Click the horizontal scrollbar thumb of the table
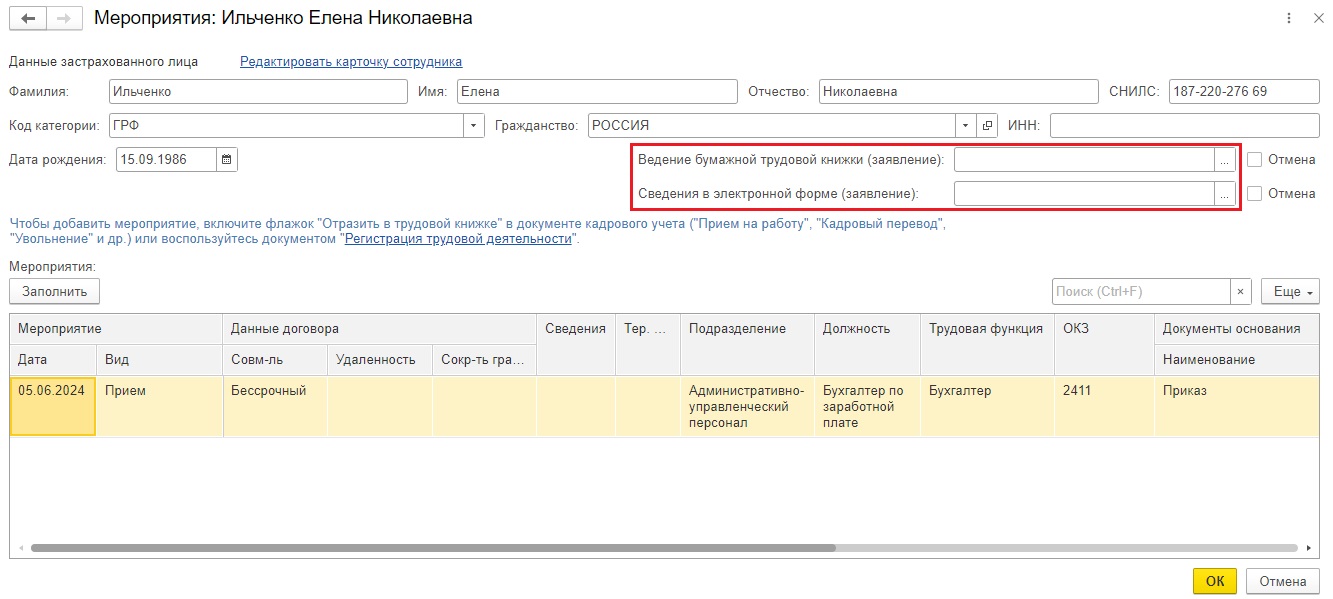Viewport: 1333px width, 599px height. coord(433,548)
